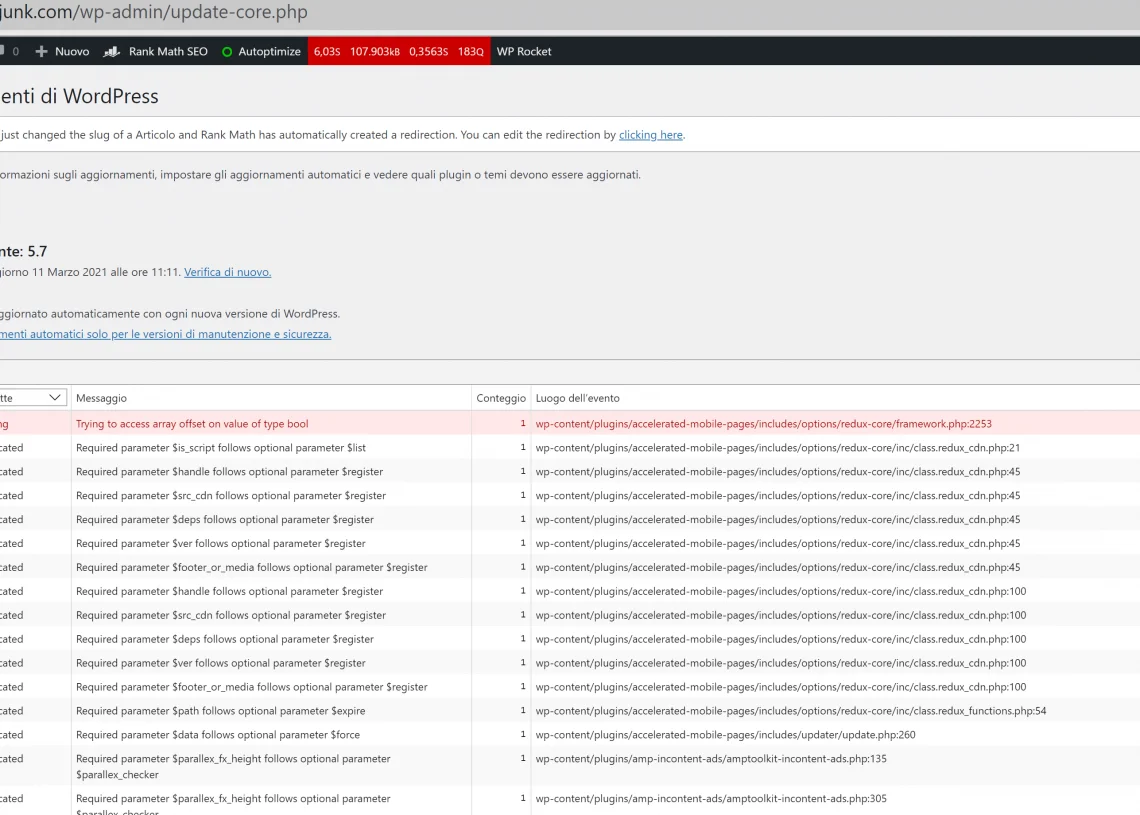This screenshot has width=1140, height=815.
Task: Open the error type filter dropdown
Action: click(x=32, y=398)
